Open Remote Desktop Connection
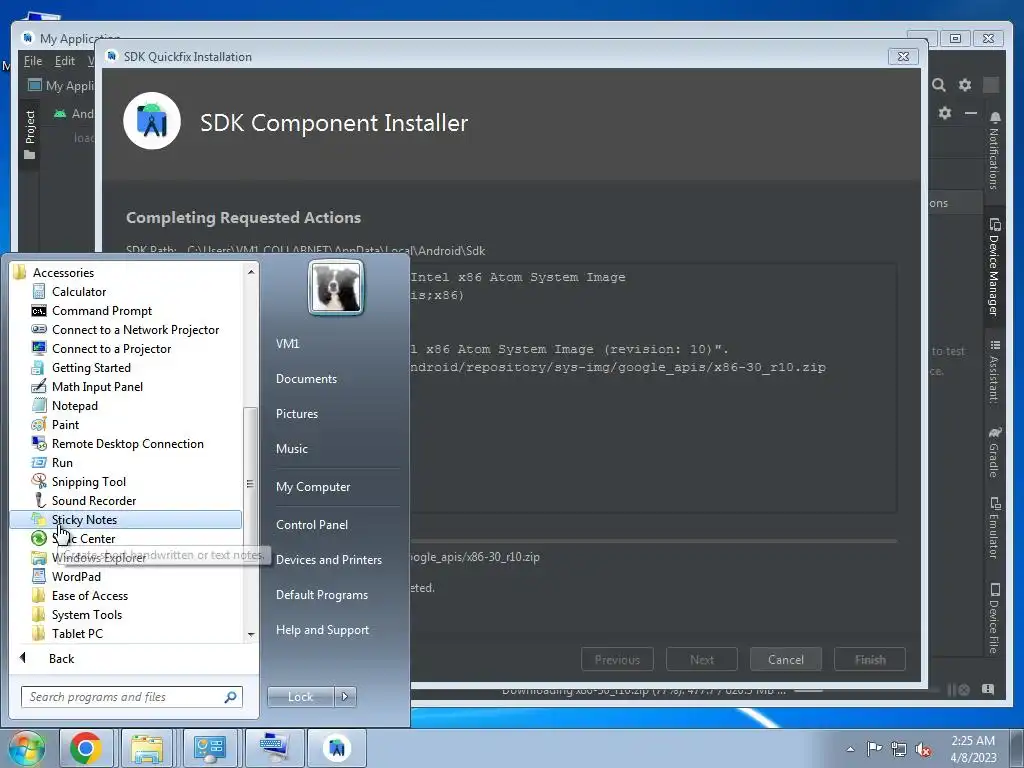The height and width of the screenshot is (768, 1024). click(127, 443)
